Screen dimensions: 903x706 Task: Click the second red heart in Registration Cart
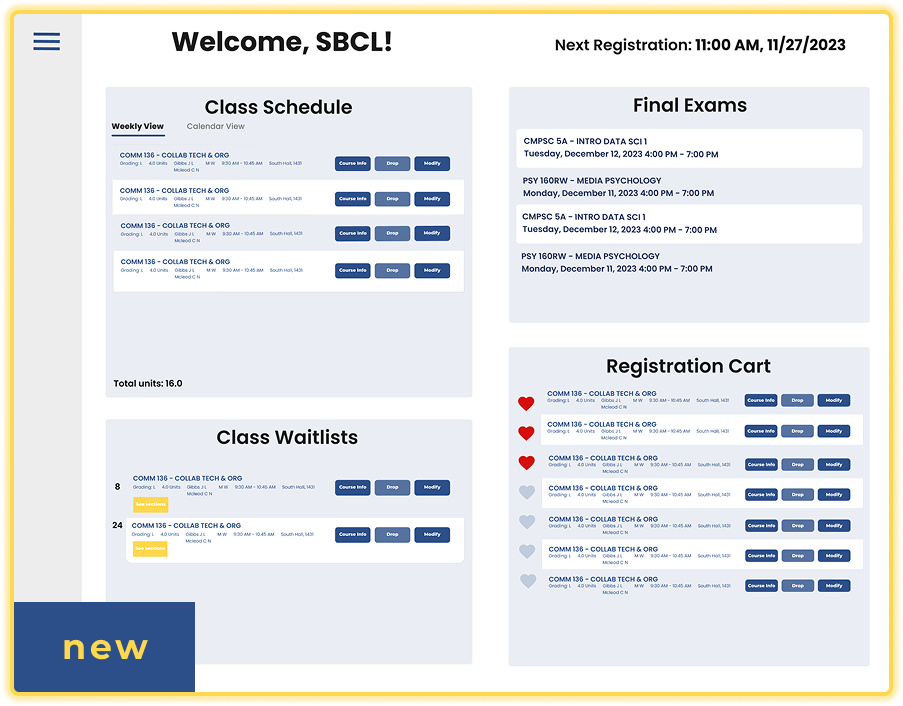point(526,433)
